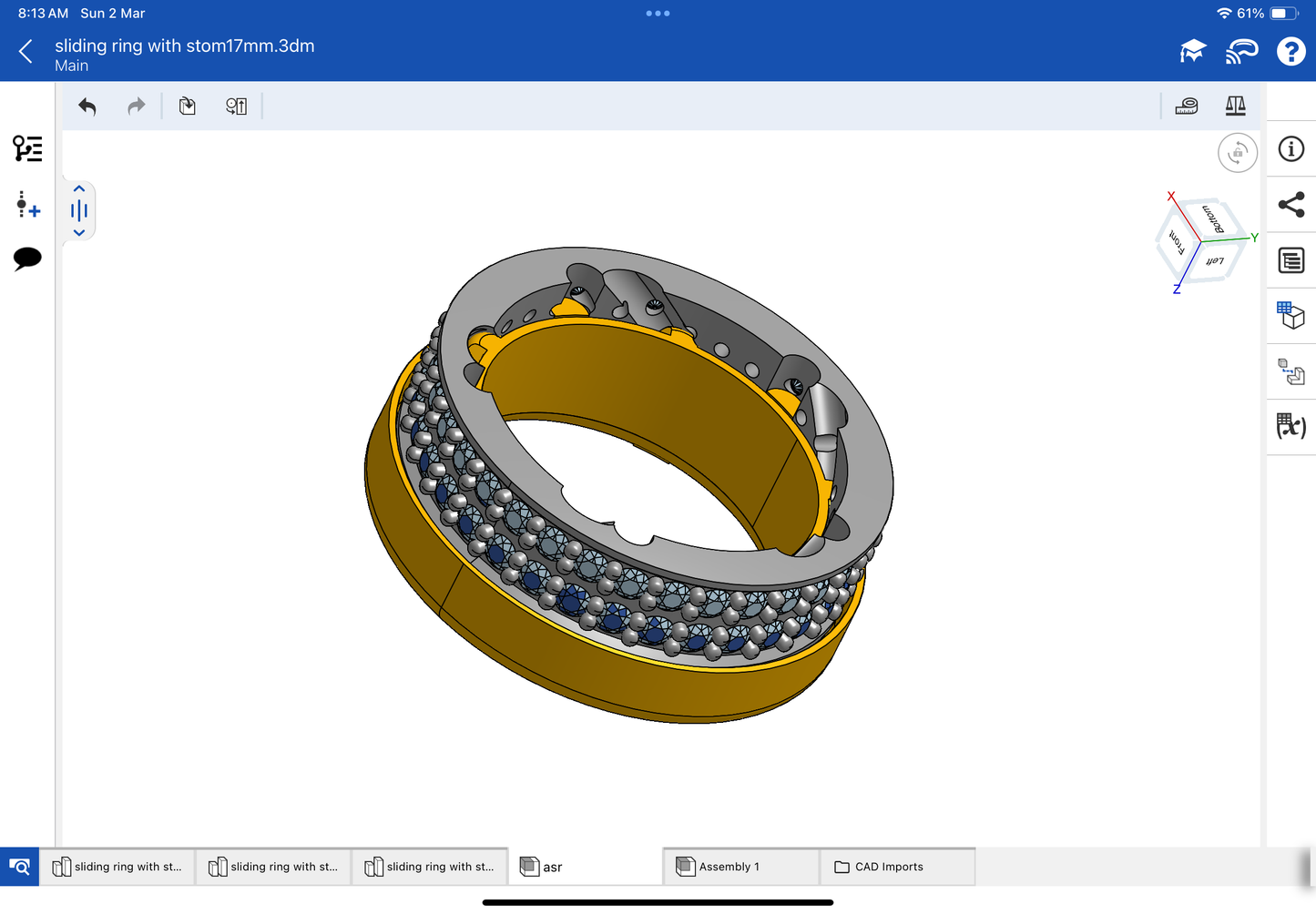Screen dimensions: 1316x914
Task: Select the Bottom face on view cube
Action: tap(1213, 219)
